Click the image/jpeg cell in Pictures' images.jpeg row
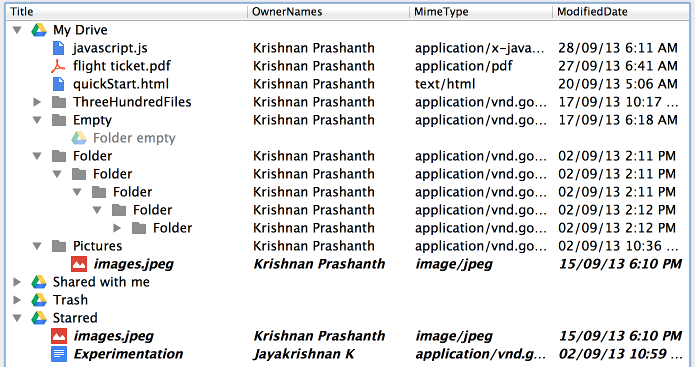695x367 pixels. tap(454, 264)
